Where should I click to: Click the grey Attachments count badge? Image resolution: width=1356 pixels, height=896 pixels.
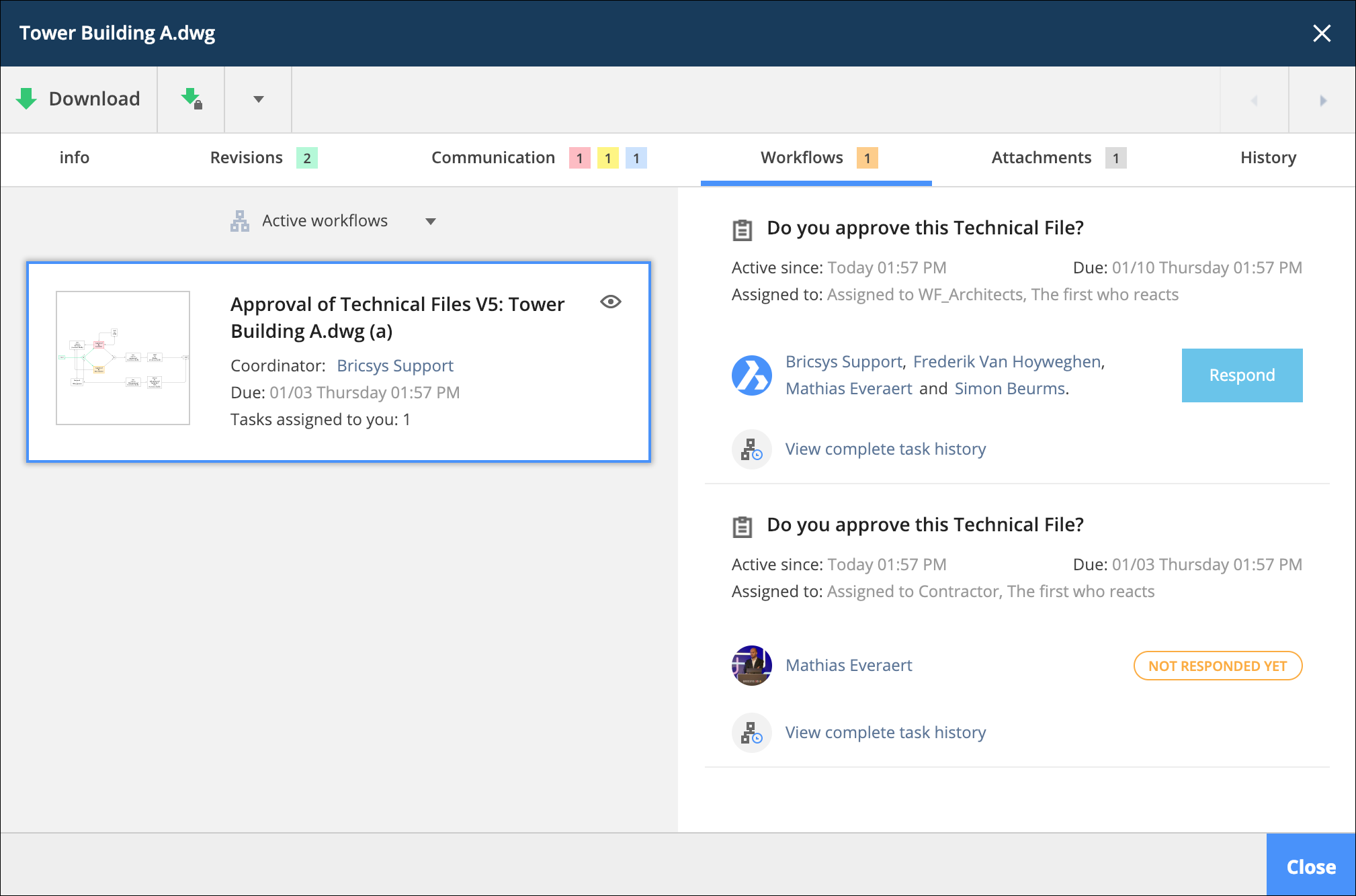click(x=1115, y=158)
